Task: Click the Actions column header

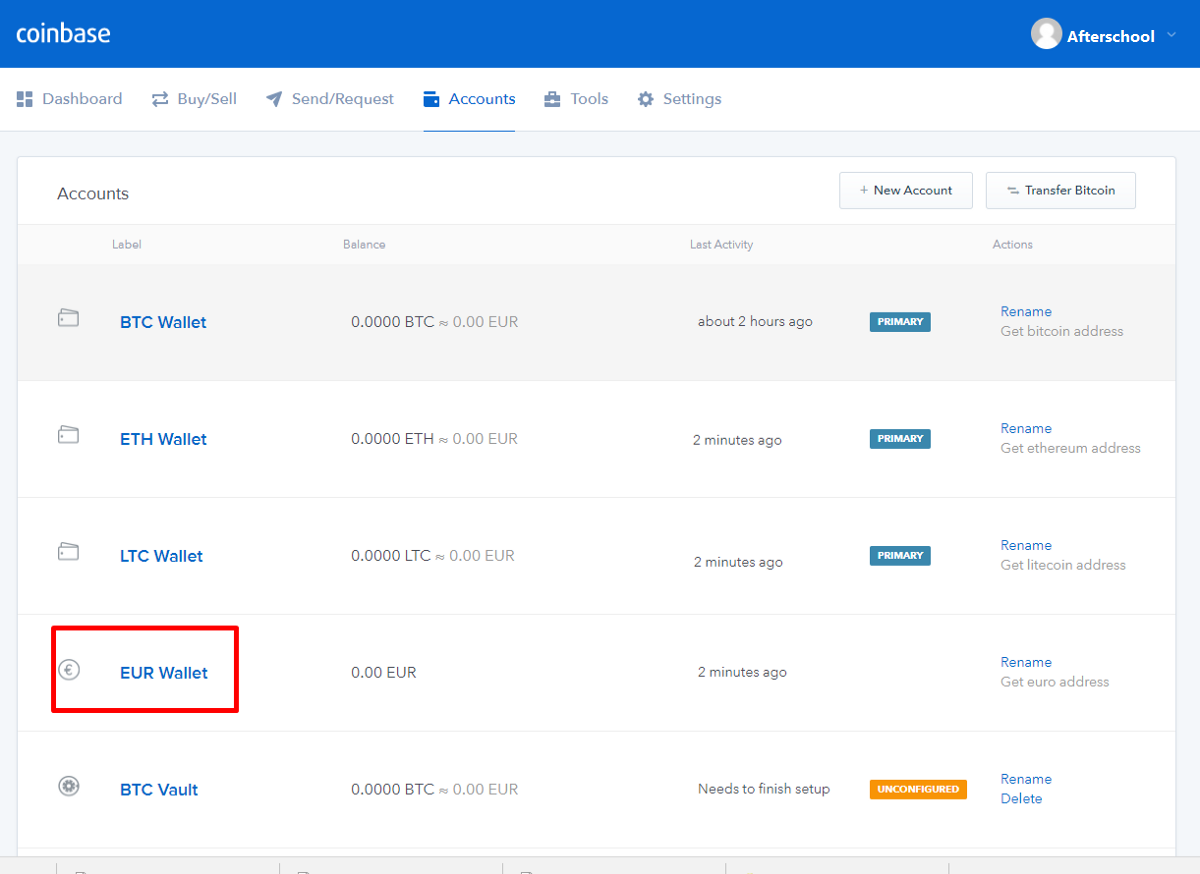Action: click(1012, 244)
